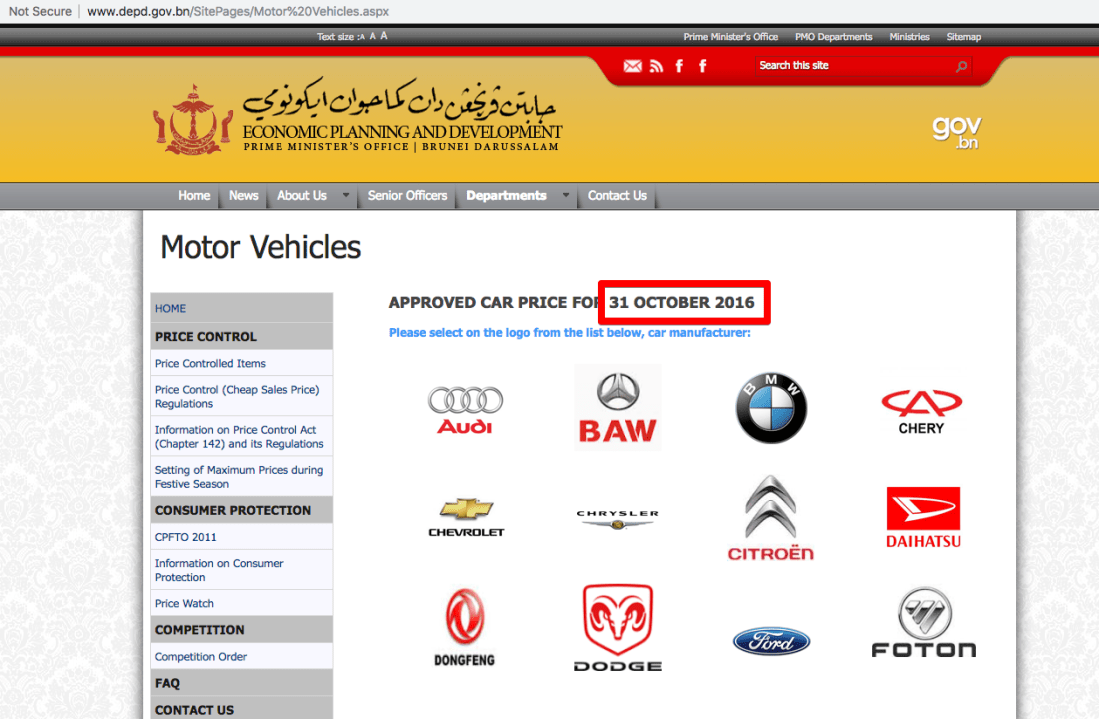1099x719 pixels.
Task: Switch to the News section
Action: pos(243,196)
